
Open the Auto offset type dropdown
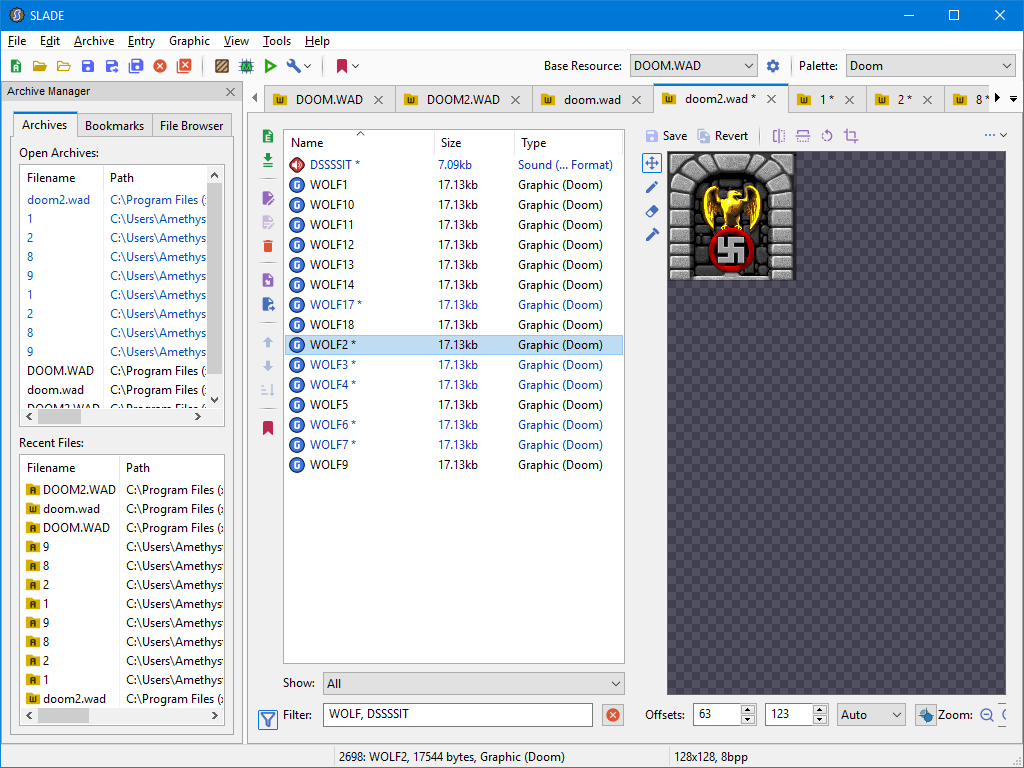(x=871, y=715)
